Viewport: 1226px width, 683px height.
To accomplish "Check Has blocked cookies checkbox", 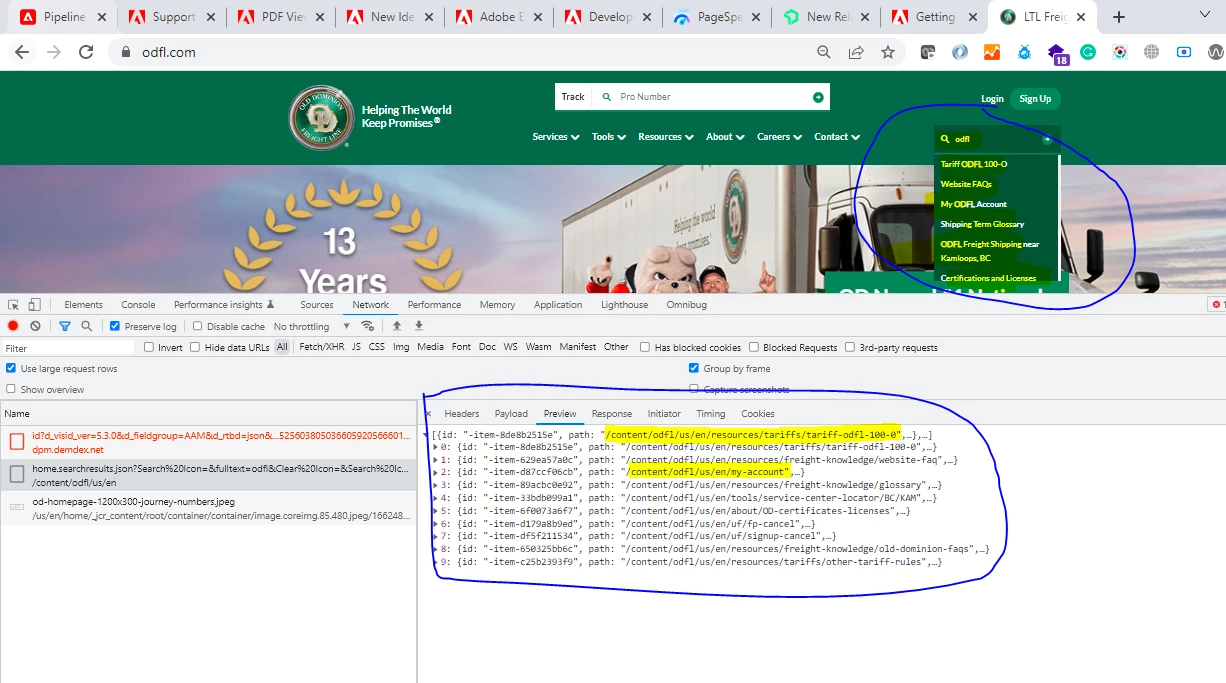I will tap(645, 347).
